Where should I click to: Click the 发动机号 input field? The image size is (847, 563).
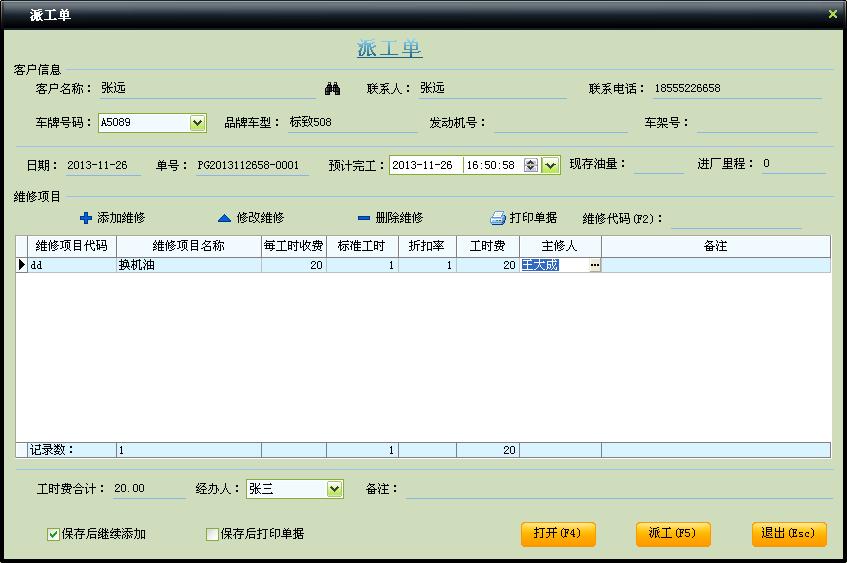point(561,123)
